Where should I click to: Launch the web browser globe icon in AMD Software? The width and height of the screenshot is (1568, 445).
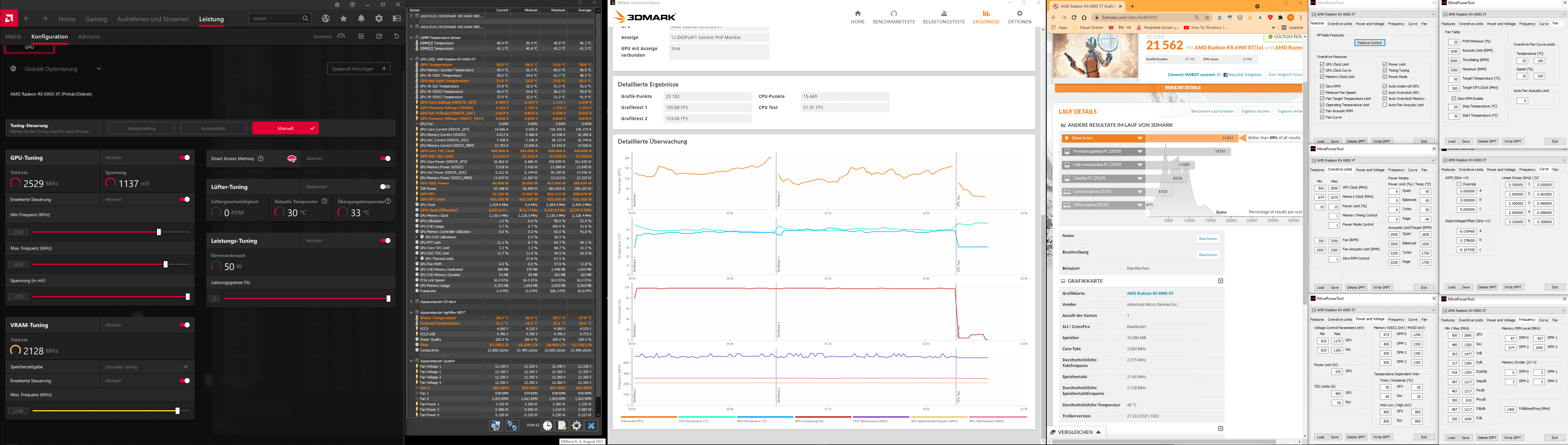326,18
